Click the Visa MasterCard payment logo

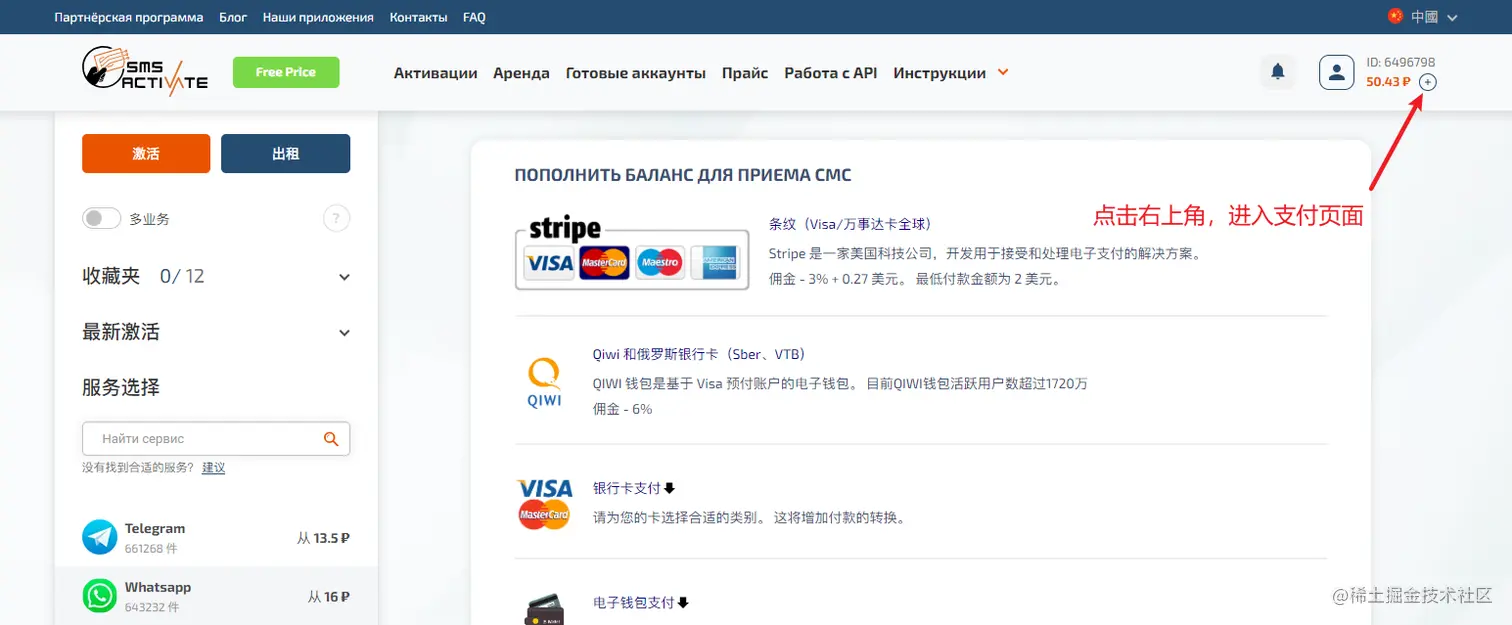[x=545, y=503]
